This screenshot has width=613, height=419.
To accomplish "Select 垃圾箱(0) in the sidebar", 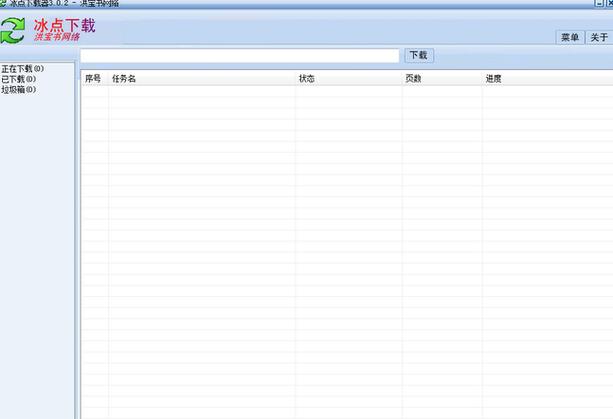I will [x=19, y=90].
